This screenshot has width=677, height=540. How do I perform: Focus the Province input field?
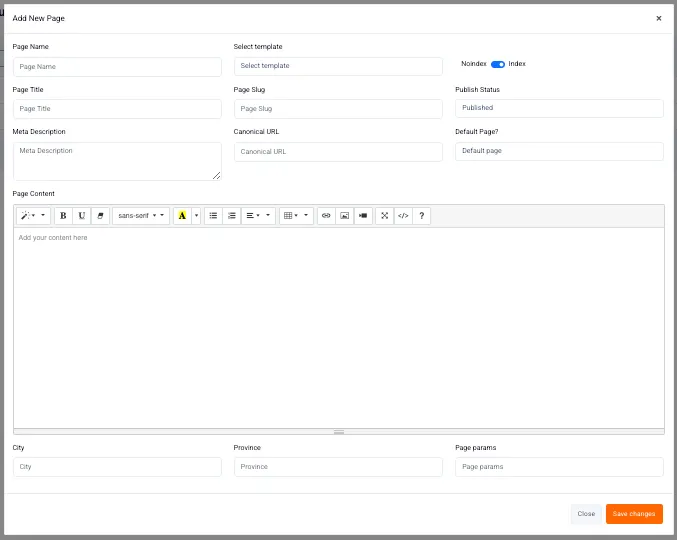pos(338,467)
